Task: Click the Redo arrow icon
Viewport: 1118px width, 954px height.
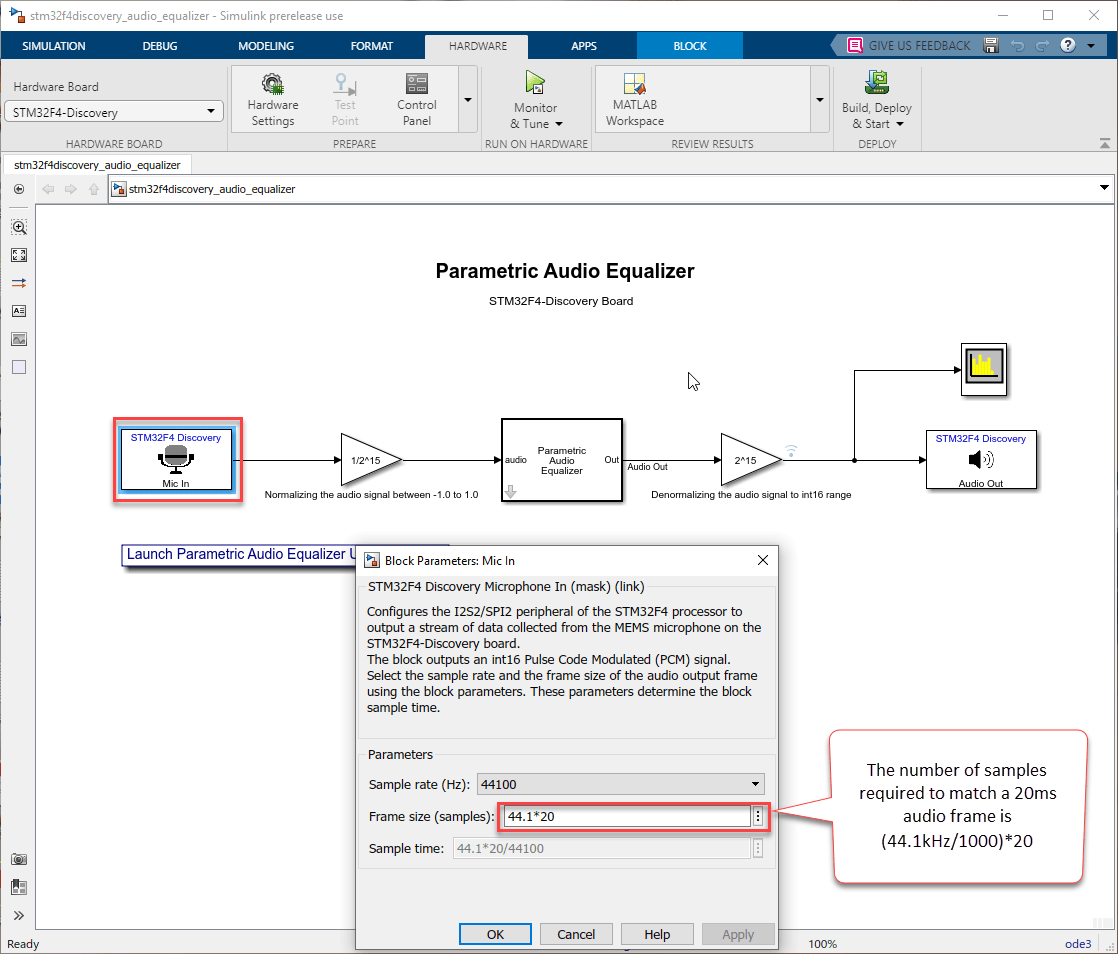Action: tap(1042, 46)
